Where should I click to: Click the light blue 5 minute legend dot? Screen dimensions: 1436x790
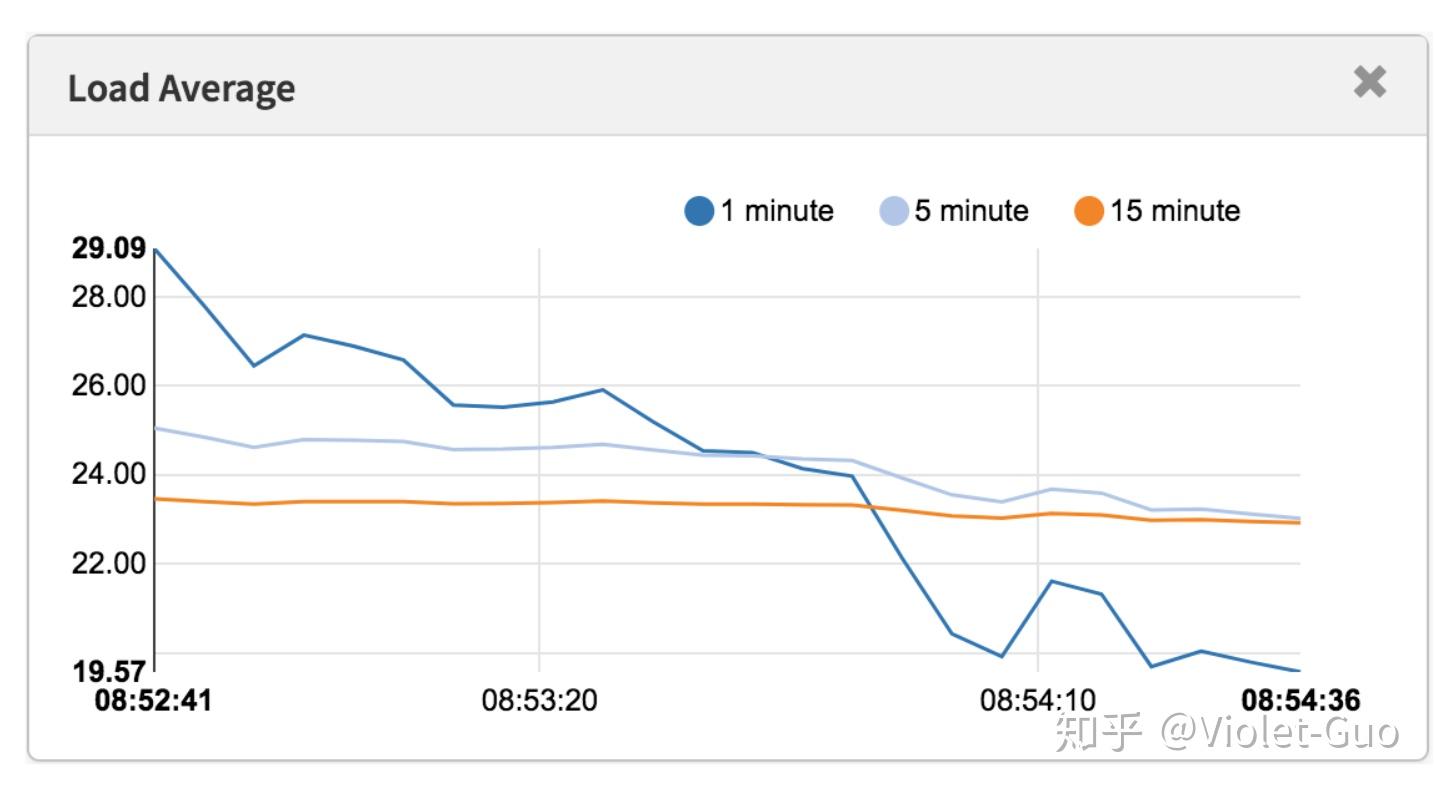click(893, 211)
